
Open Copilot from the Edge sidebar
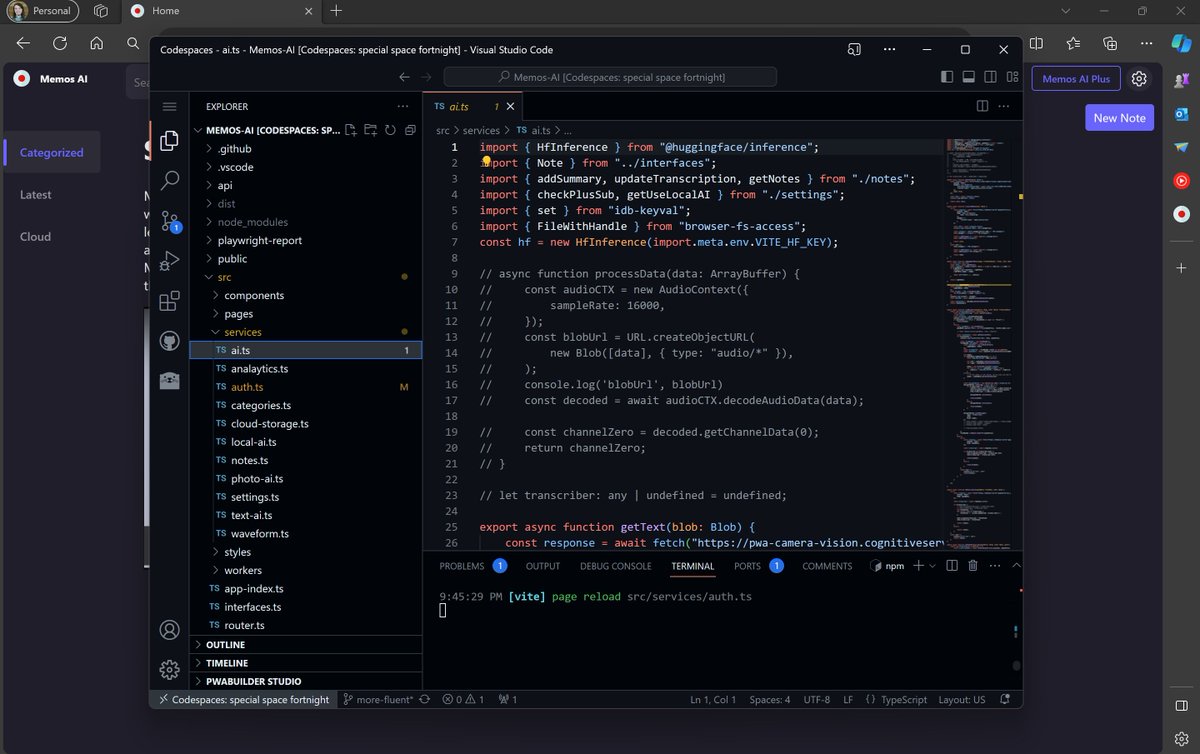[1181, 44]
